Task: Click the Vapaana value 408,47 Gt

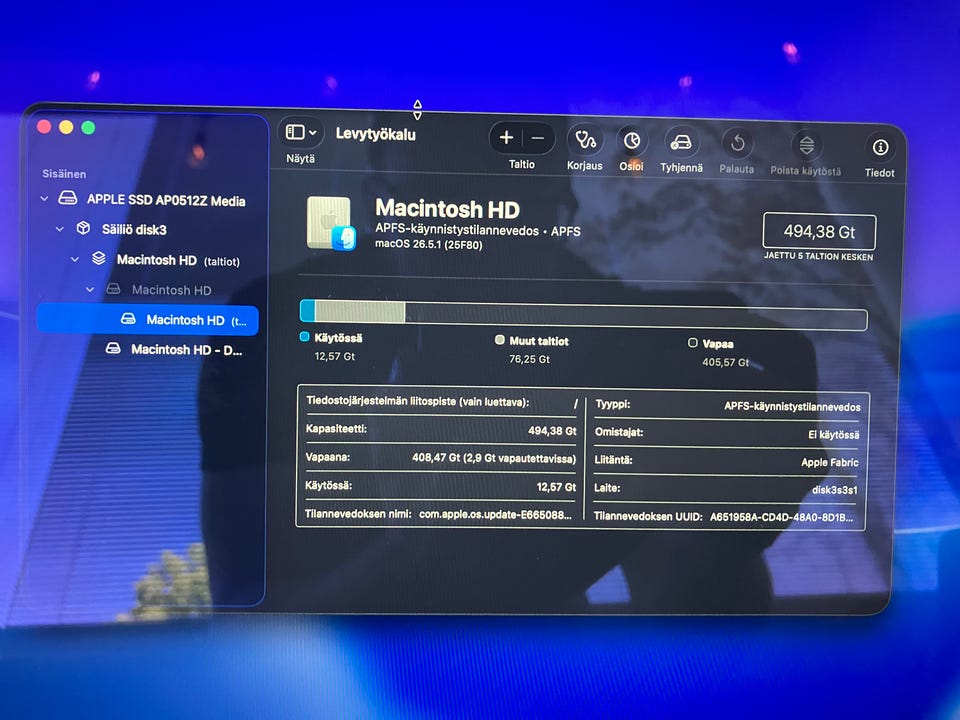Action: [494, 458]
